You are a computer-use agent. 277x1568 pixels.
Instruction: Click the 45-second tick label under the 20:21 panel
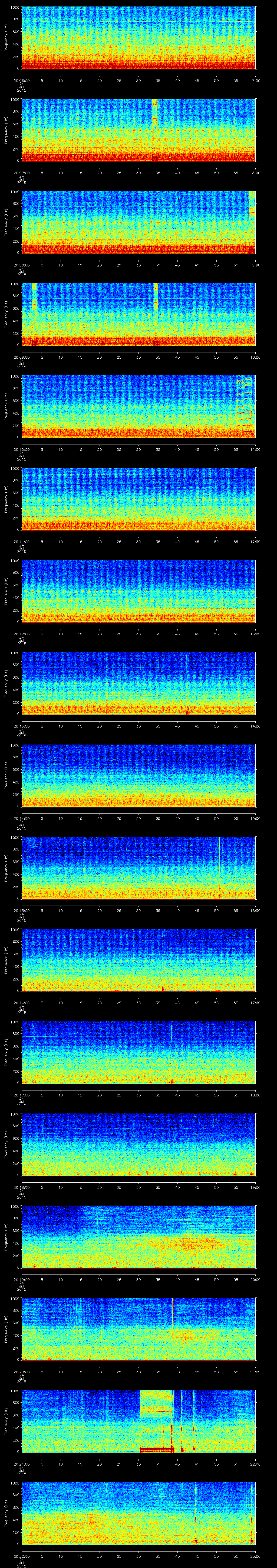point(197,1463)
